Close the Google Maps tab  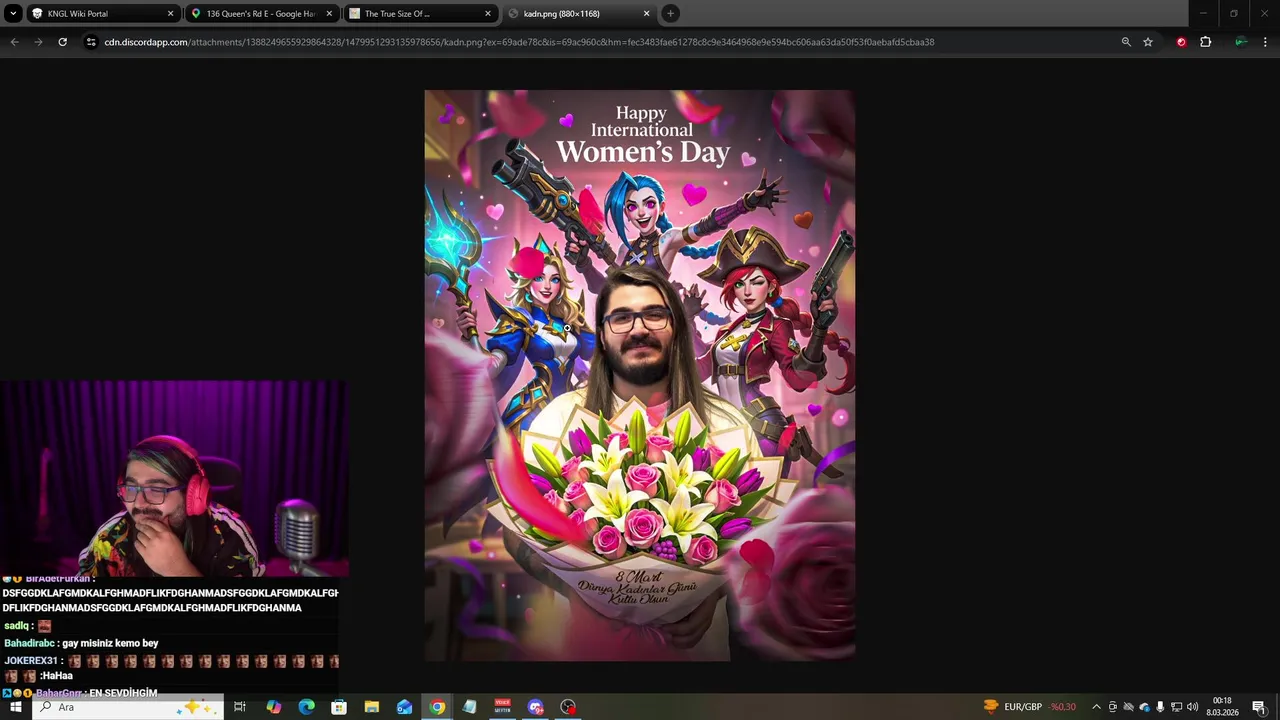coord(329,14)
